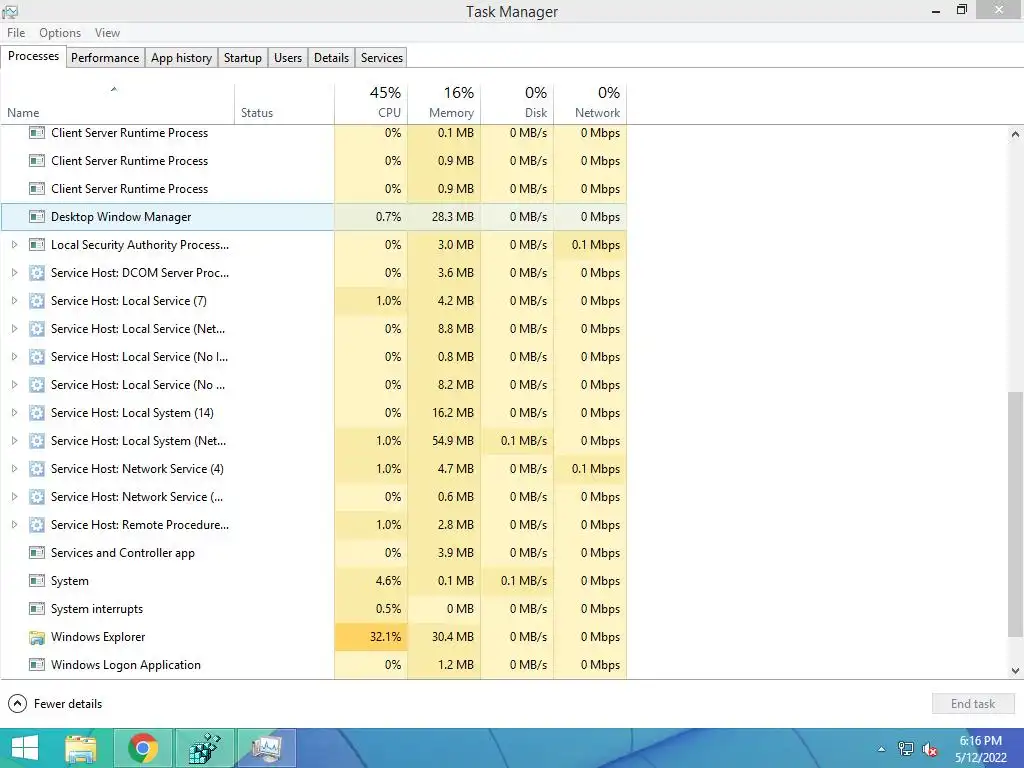Click the Task Manager taskbar icon
The height and width of the screenshot is (768, 1024).
pos(266,748)
